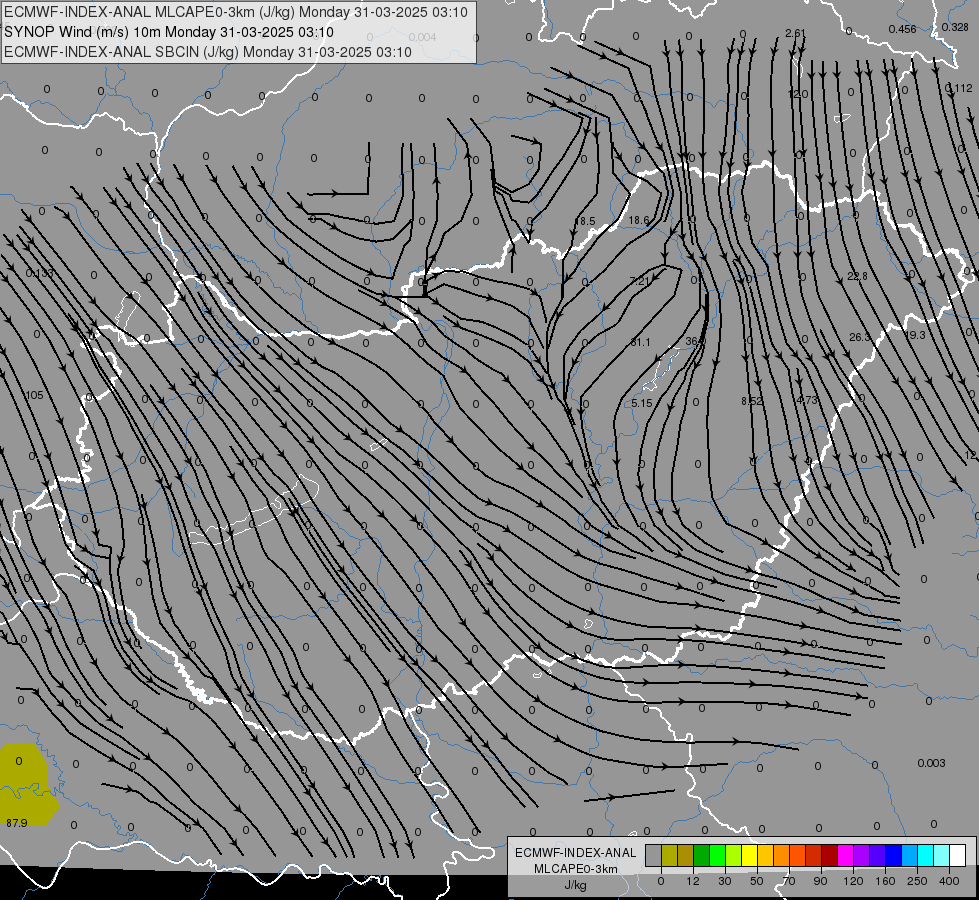Screen dimensions: 979x900
Task: Click the orange legend swatch above 70
Action: (x=781, y=855)
